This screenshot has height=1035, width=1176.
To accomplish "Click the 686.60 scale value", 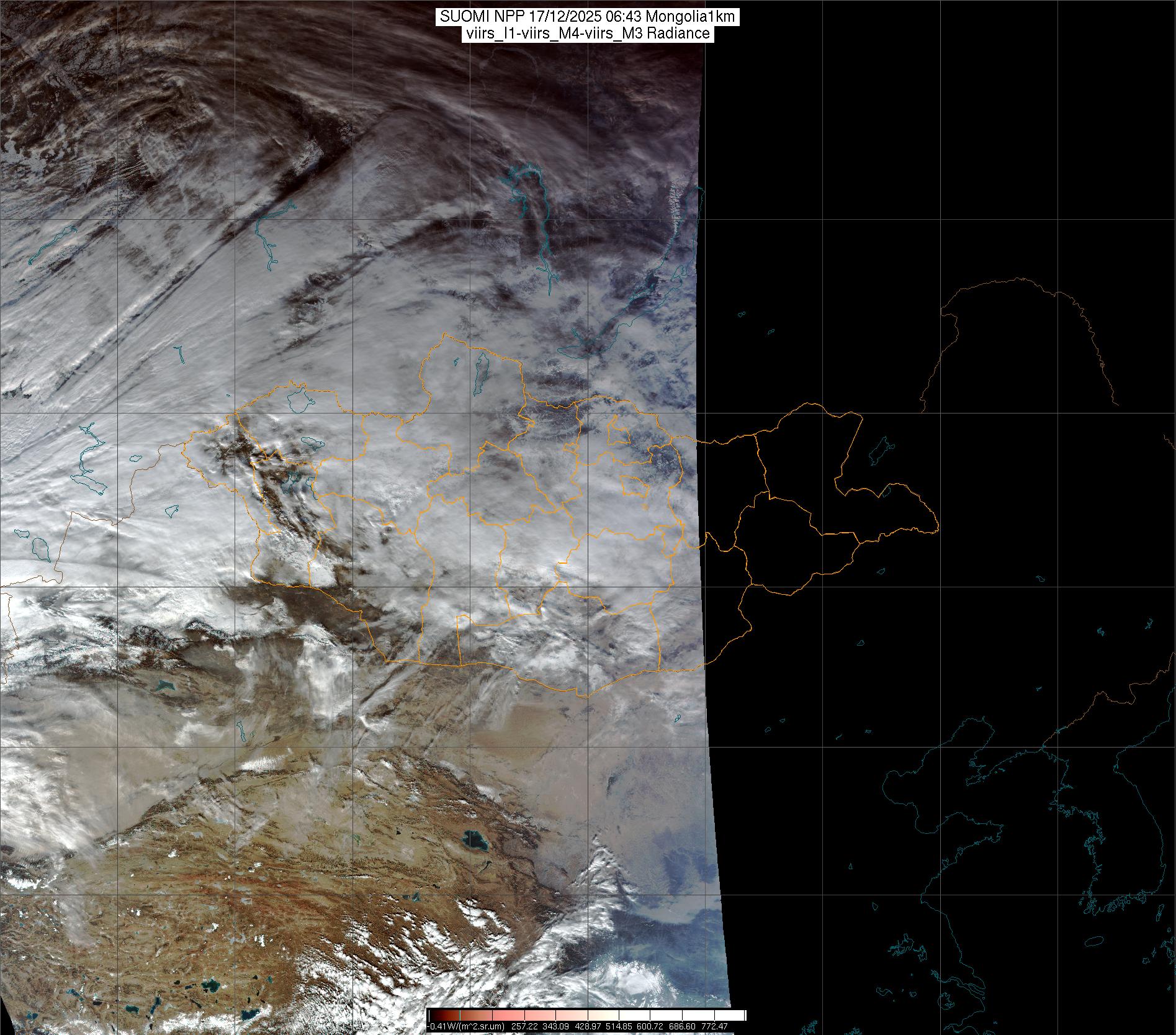I will point(683,1026).
